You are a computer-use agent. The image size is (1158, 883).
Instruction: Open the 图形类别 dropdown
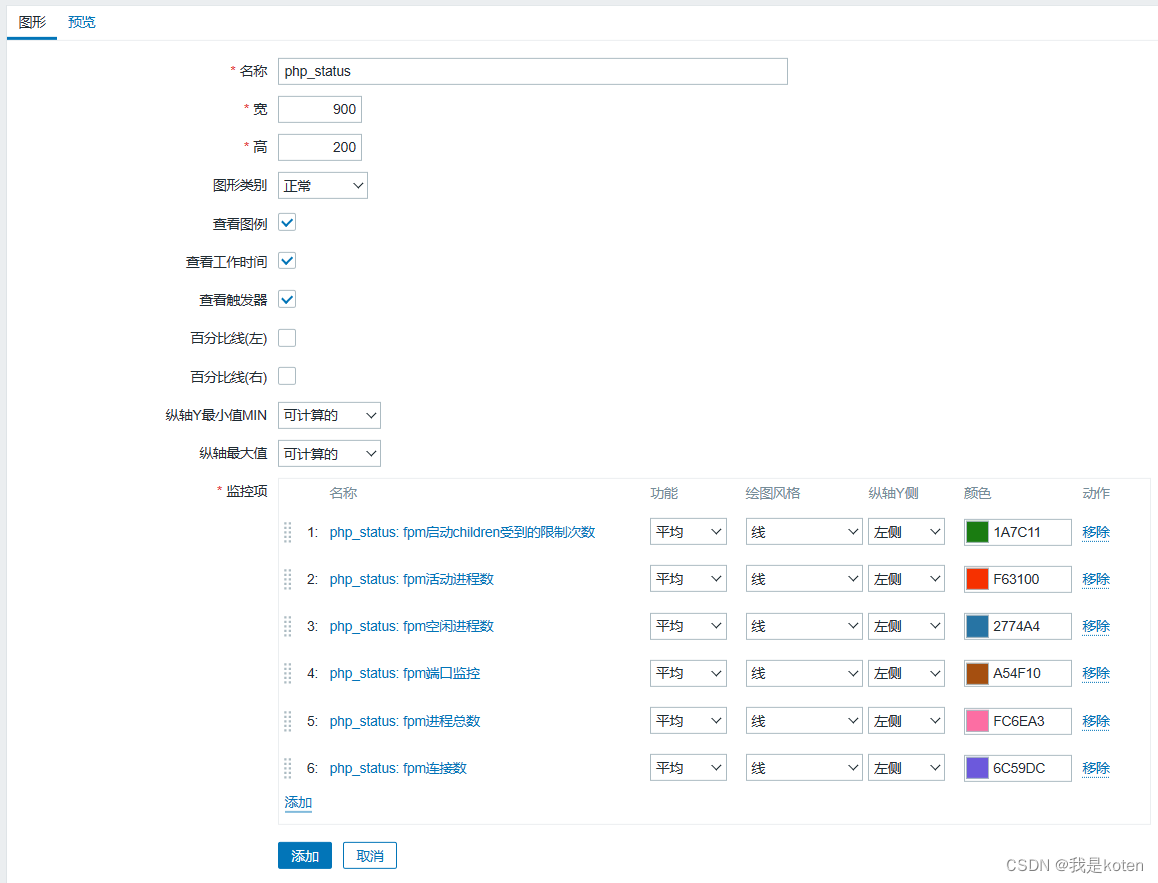[x=322, y=186]
